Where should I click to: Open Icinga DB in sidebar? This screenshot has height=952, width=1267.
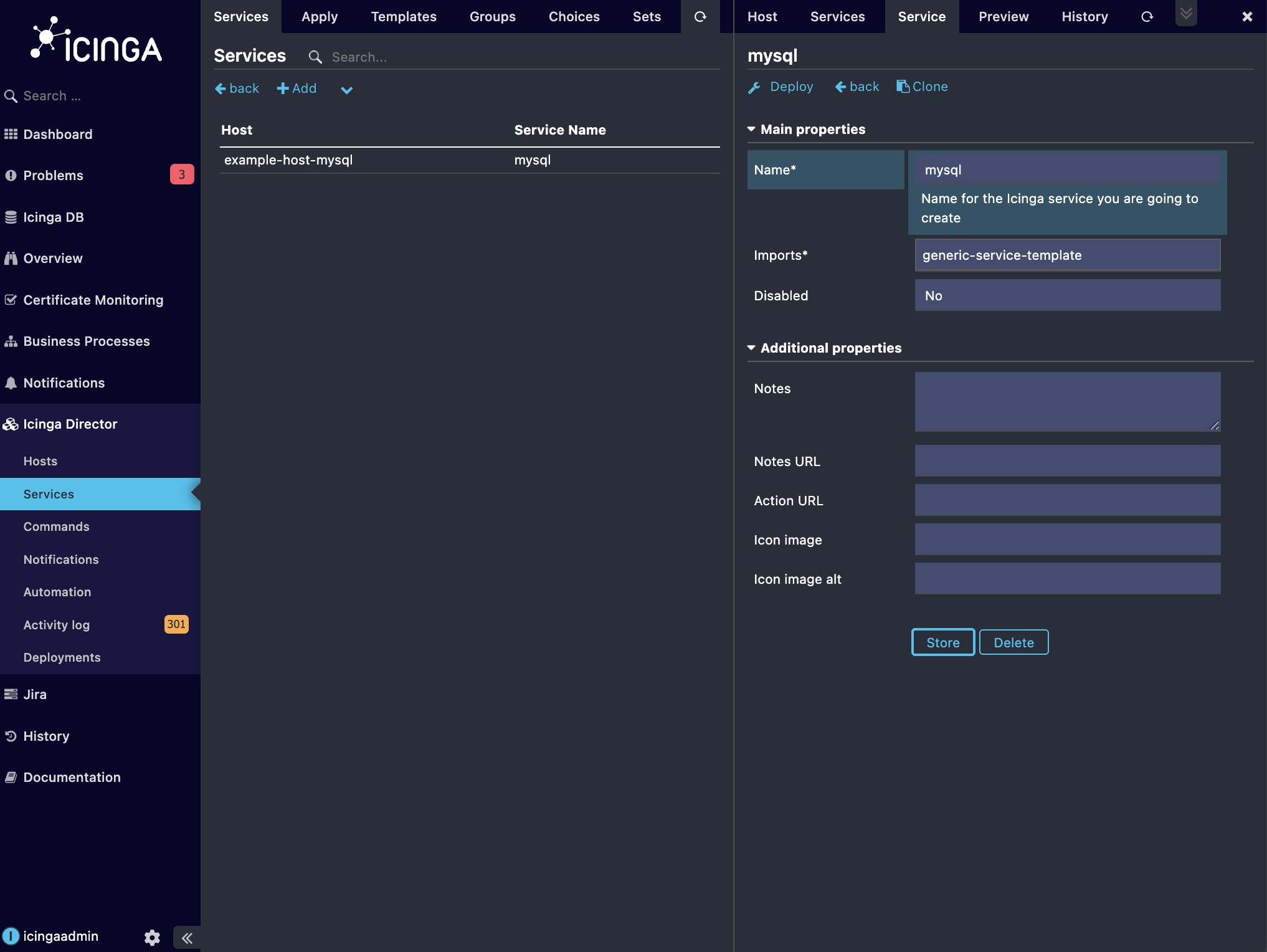[53, 217]
